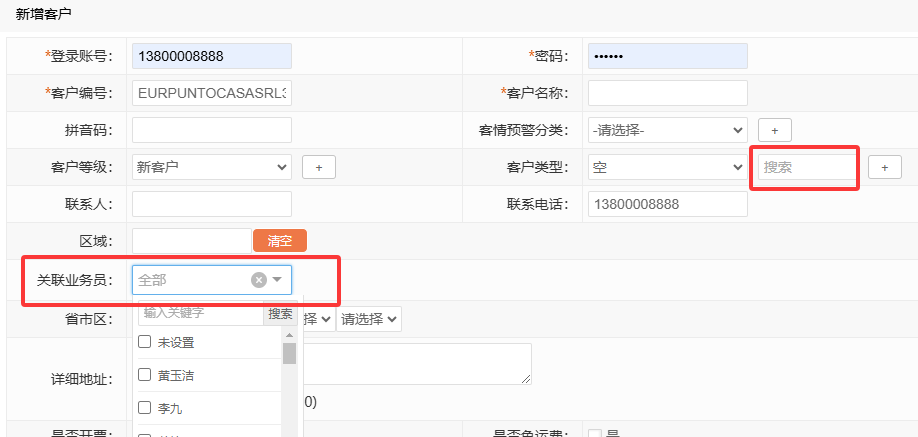Tick the 李九 checkbox
Screen dimensions: 918x437
pos(145,408)
